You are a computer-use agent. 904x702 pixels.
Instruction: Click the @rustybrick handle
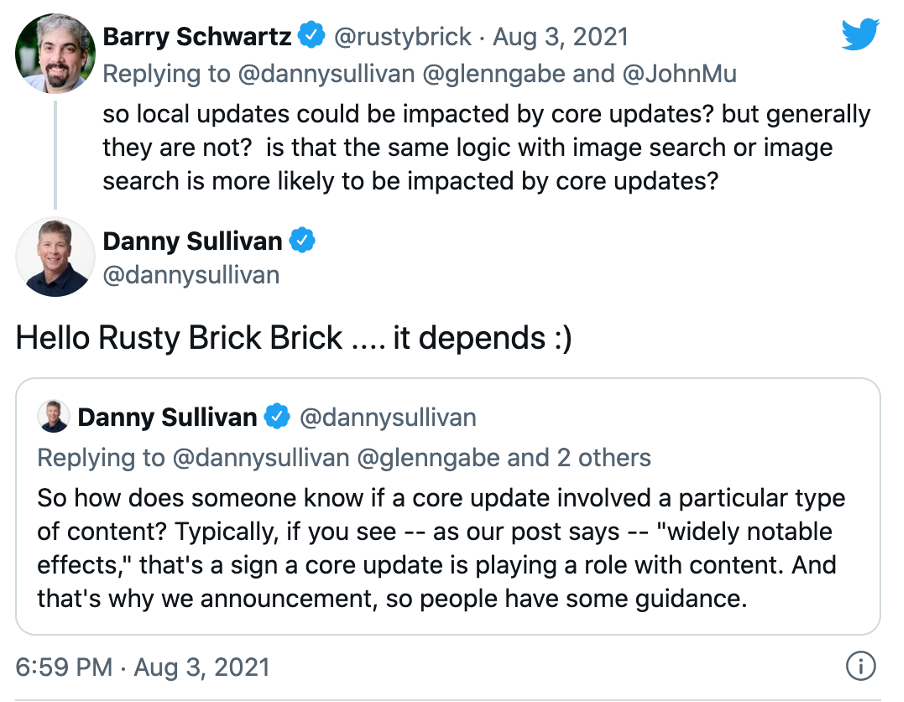402,37
